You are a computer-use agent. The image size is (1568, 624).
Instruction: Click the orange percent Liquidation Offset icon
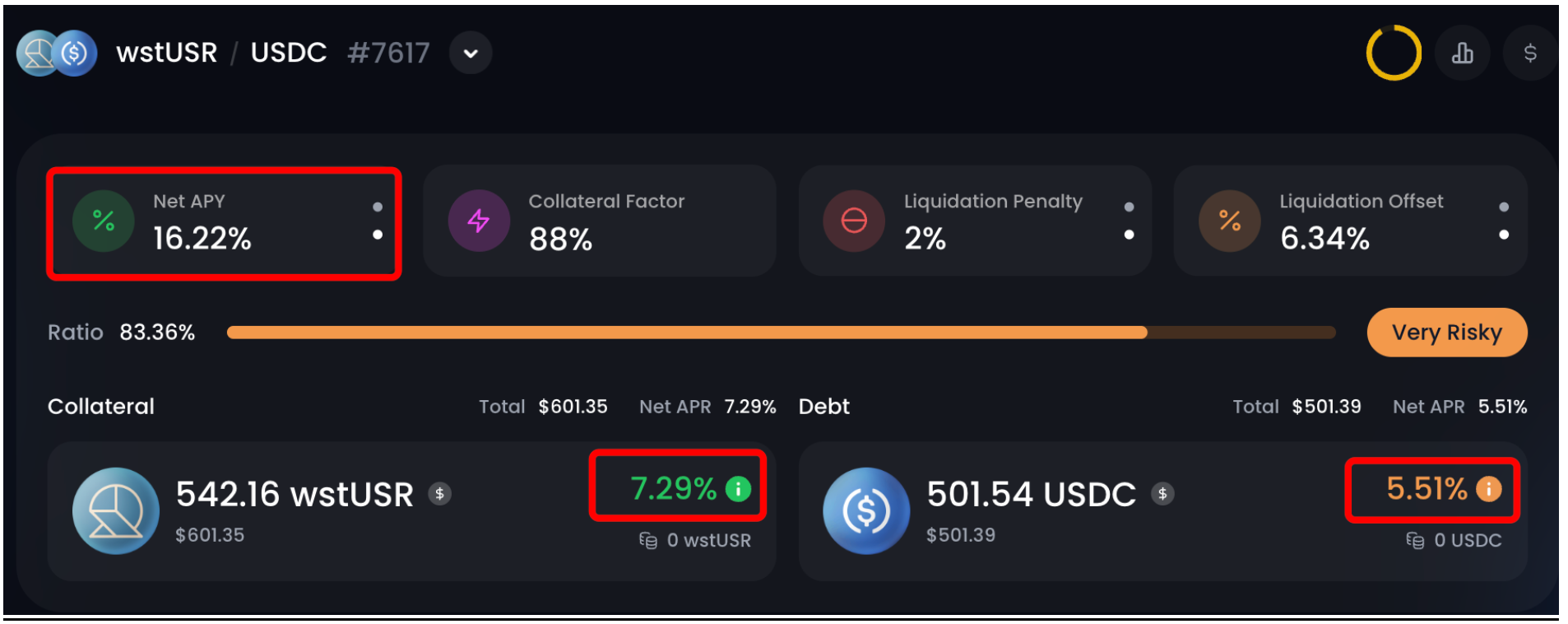point(1230,221)
